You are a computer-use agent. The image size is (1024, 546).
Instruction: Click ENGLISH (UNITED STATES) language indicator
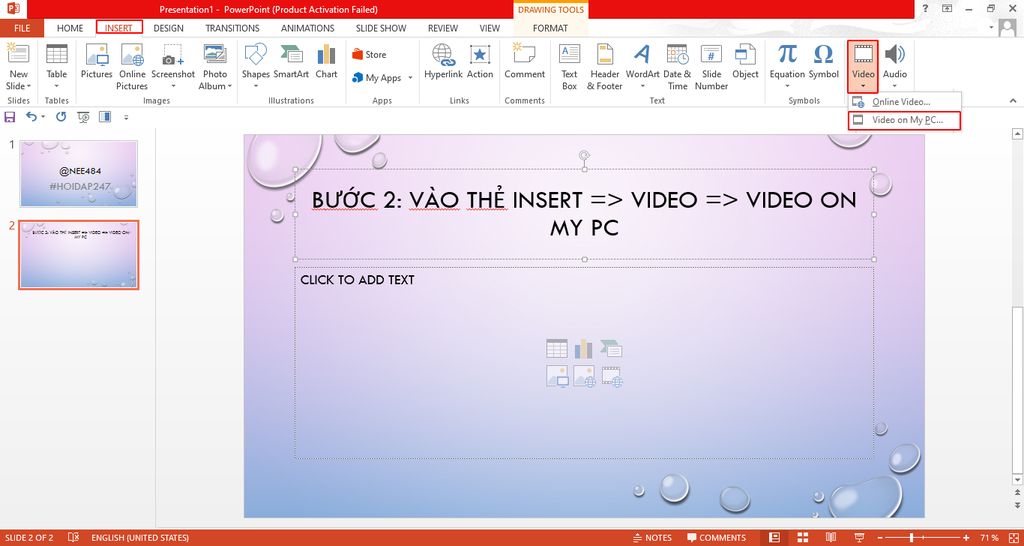click(140, 538)
